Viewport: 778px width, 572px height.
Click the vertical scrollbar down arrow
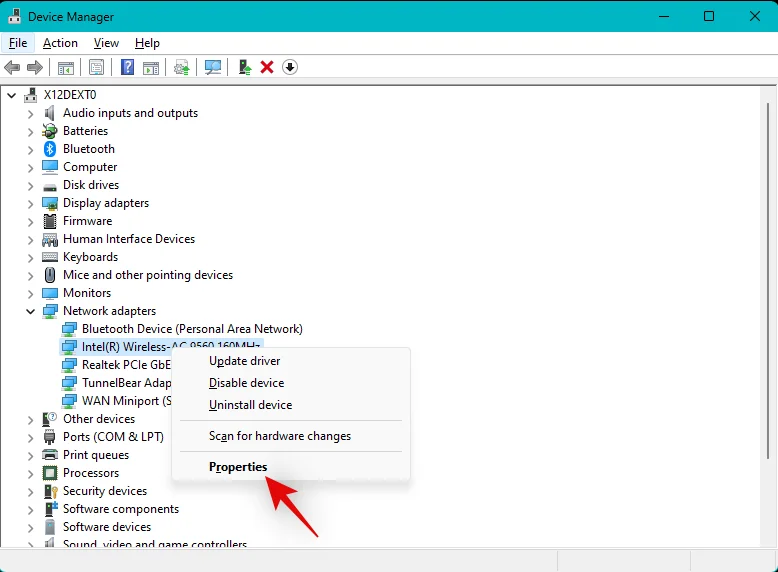click(x=769, y=540)
